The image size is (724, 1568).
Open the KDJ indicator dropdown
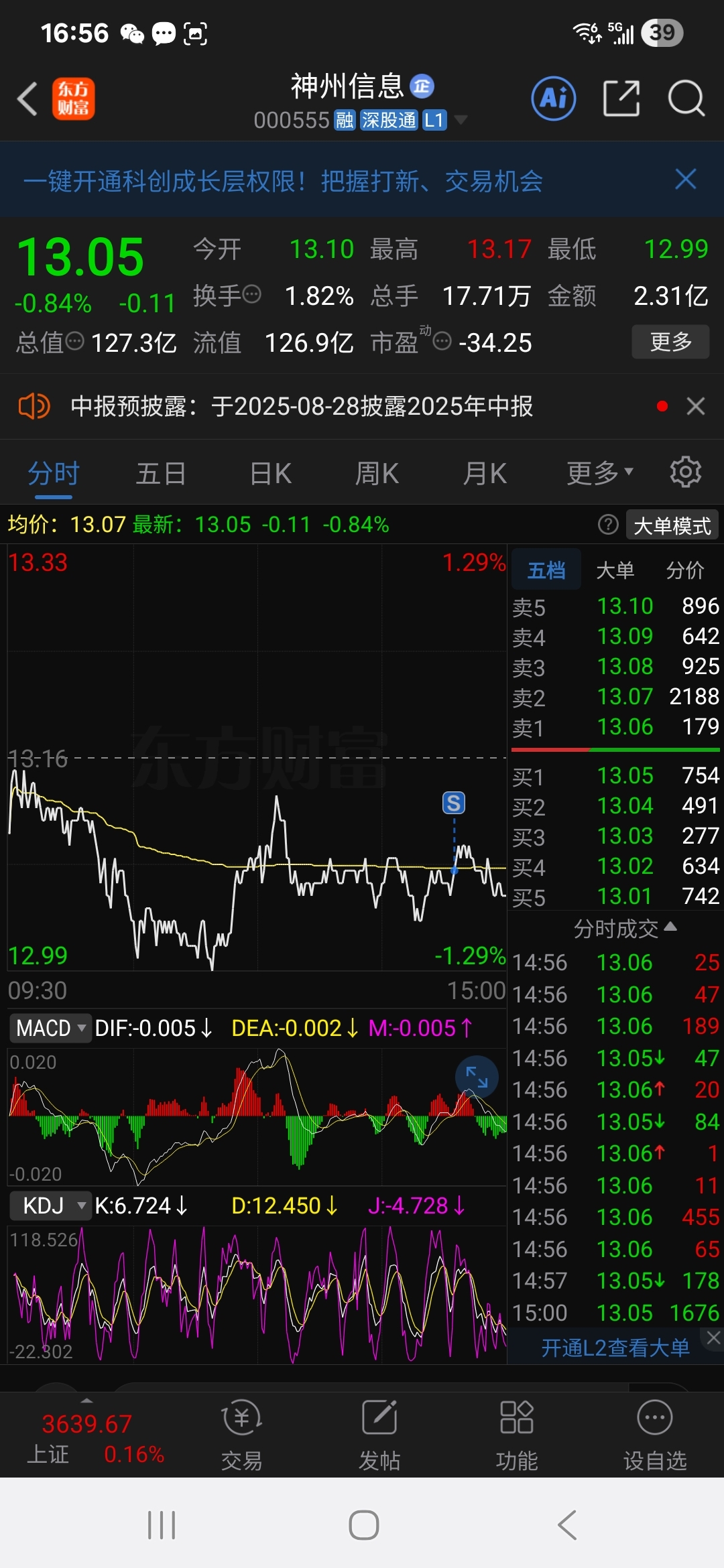pos(50,1205)
